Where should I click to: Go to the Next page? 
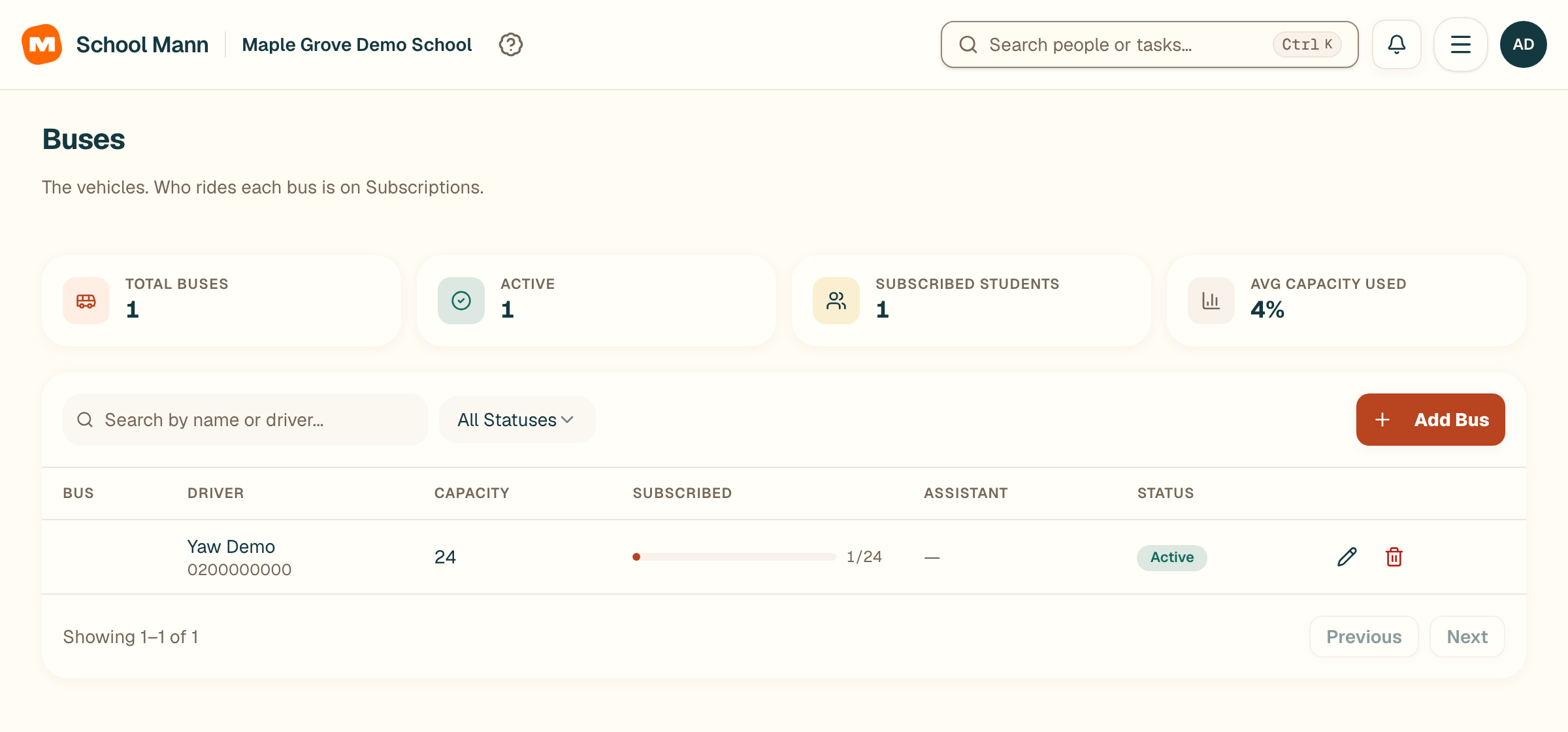(x=1467, y=637)
